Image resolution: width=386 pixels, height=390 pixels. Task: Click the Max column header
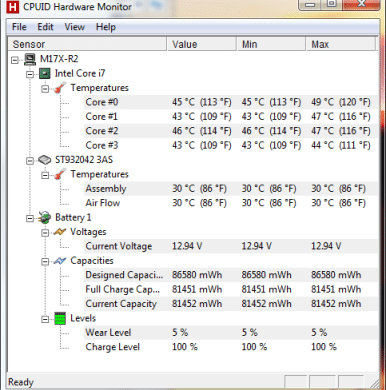(x=341, y=44)
